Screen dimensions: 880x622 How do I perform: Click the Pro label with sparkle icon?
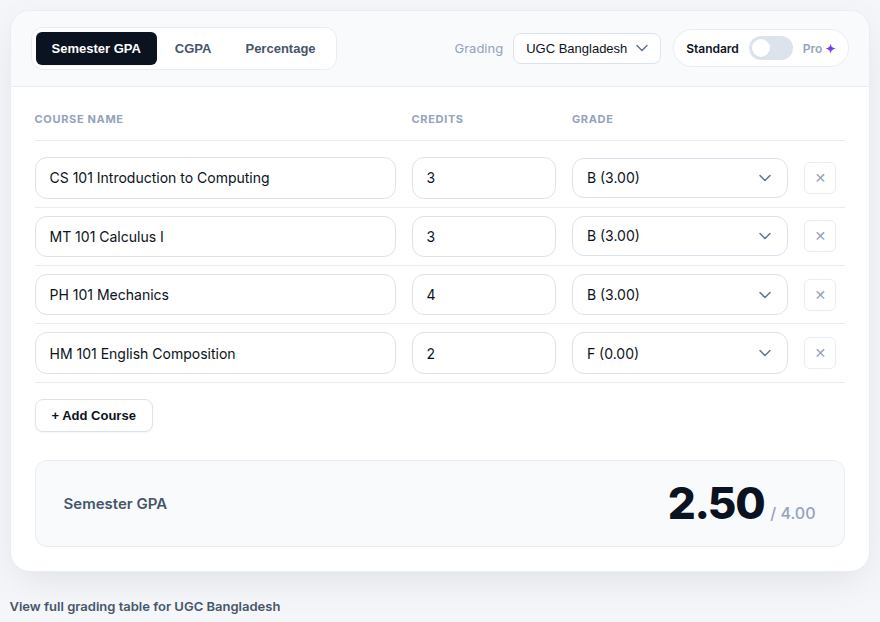819,49
